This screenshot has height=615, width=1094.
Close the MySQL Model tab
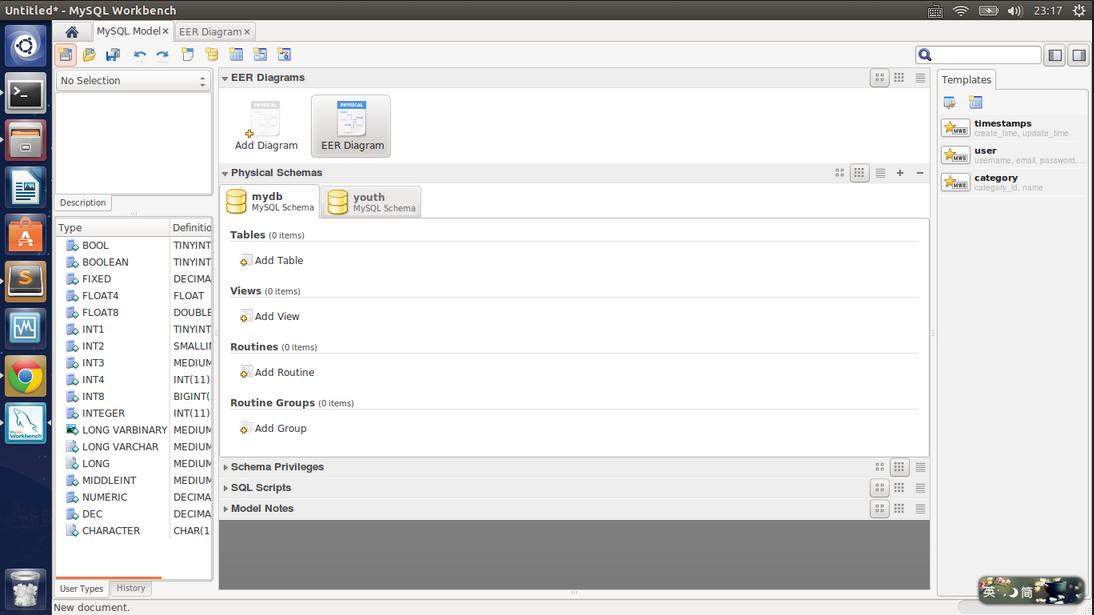pos(165,31)
